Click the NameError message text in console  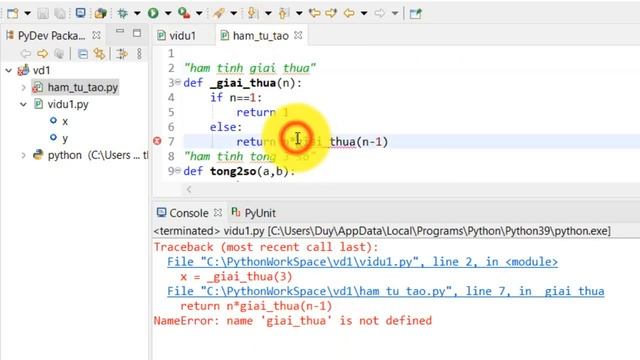click(x=293, y=320)
